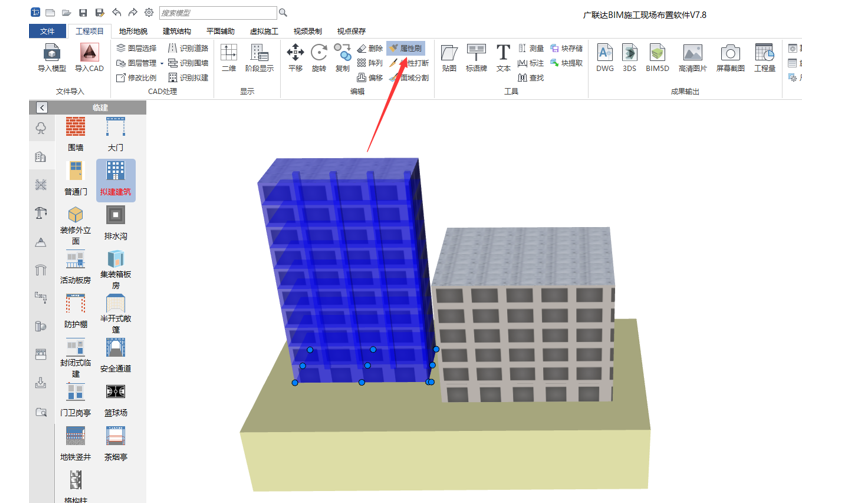Click 阶段显示 stage display icon

tap(259, 57)
